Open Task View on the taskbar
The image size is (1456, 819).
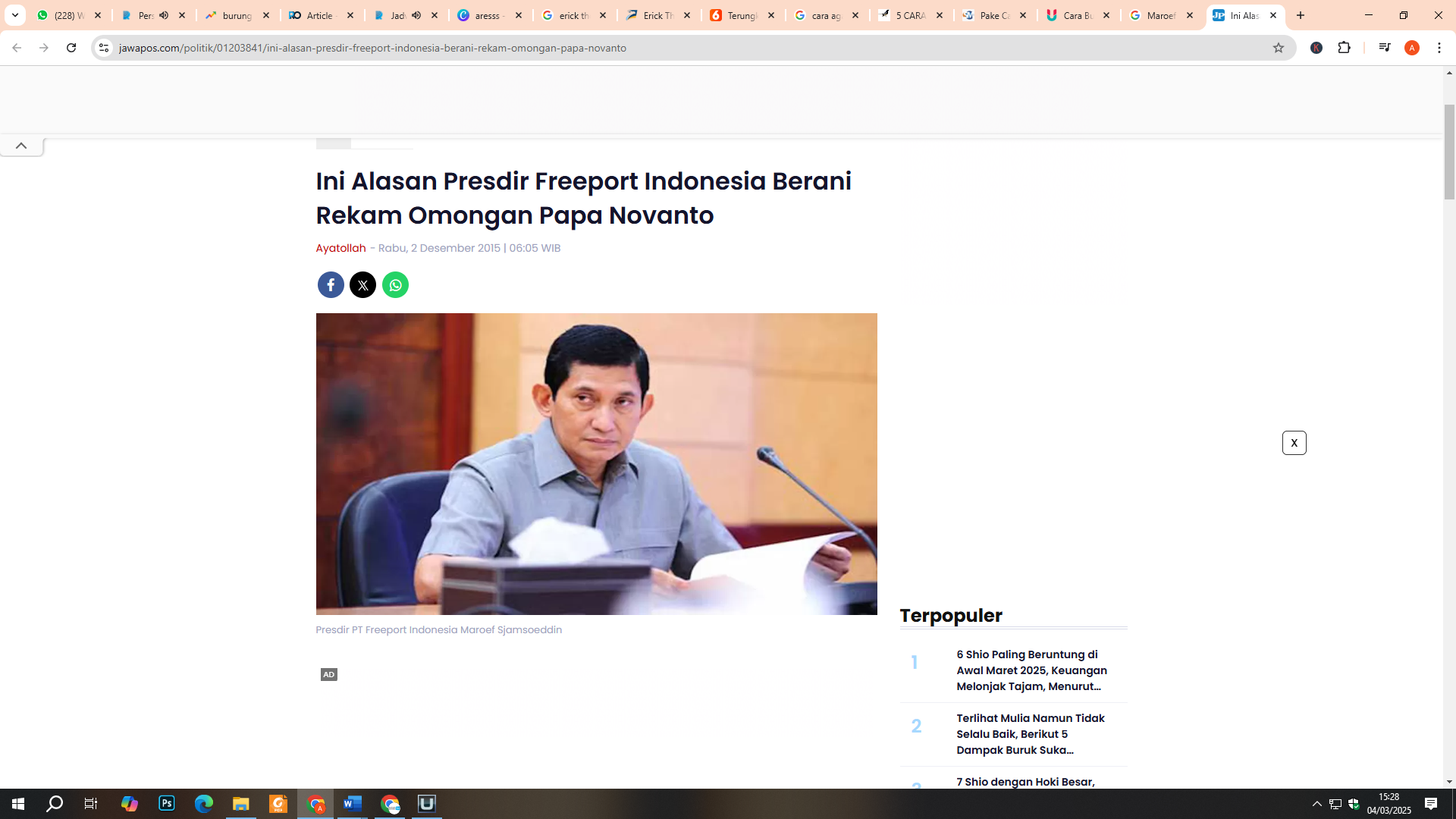click(x=91, y=803)
